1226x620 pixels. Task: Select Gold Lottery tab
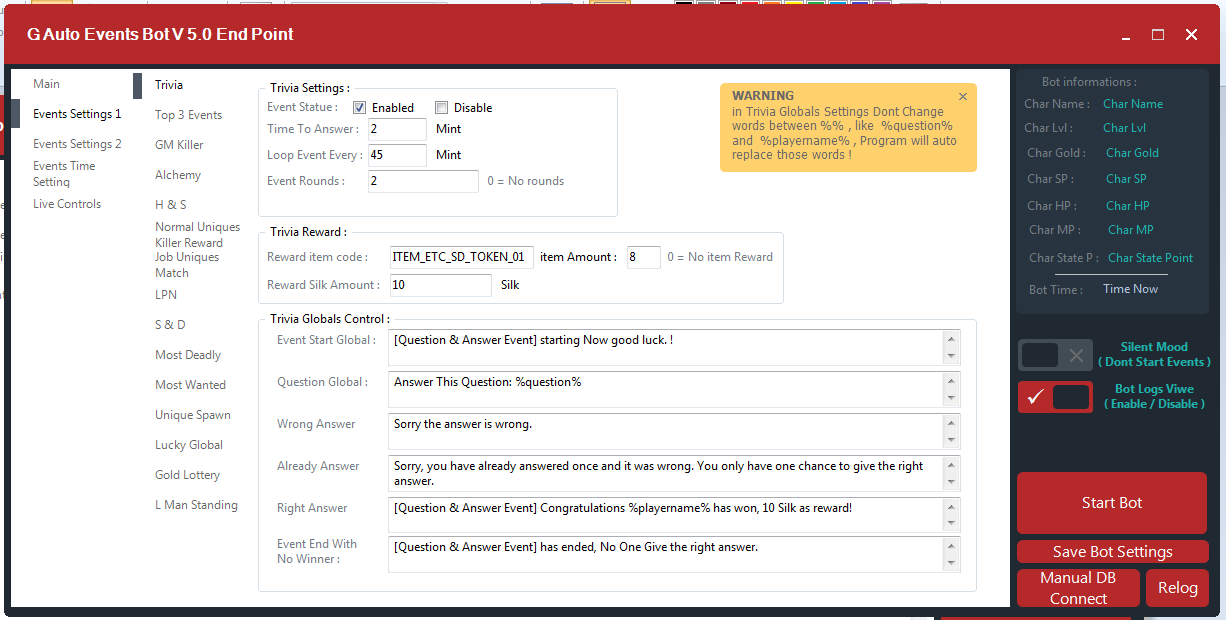187,475
